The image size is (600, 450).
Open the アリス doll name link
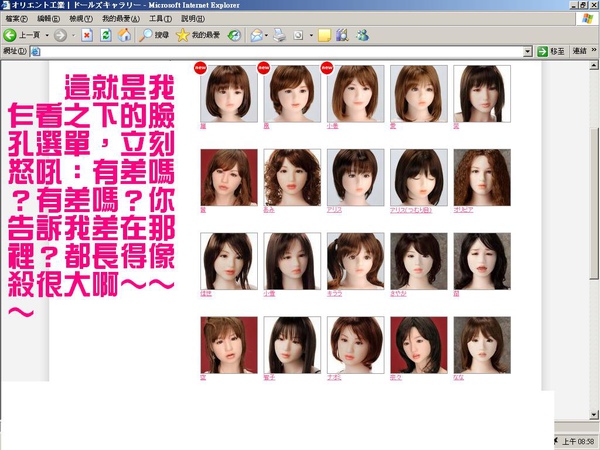coord(334,210)
